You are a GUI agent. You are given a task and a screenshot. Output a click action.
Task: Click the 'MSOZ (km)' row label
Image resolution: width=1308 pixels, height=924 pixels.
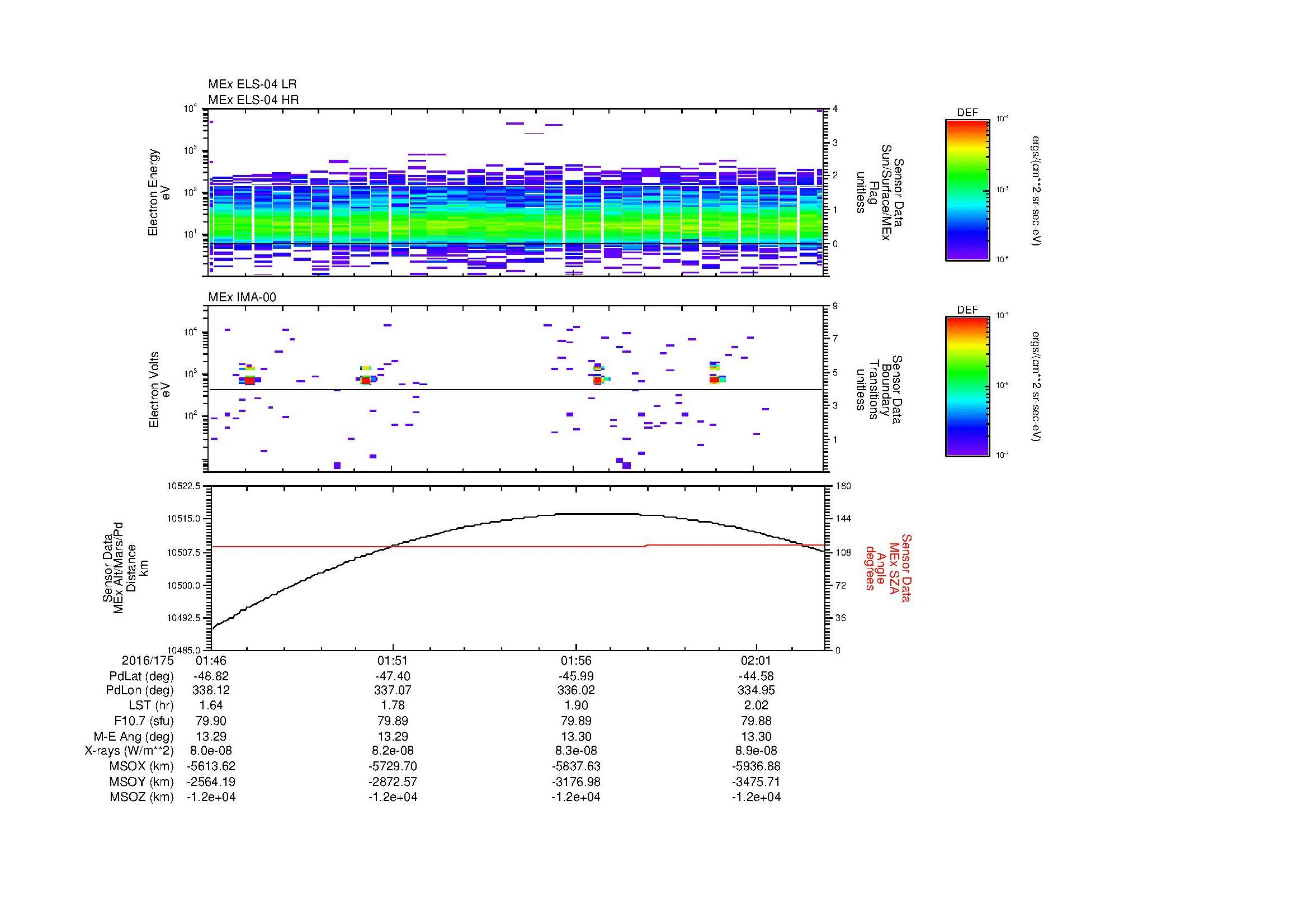142,797
